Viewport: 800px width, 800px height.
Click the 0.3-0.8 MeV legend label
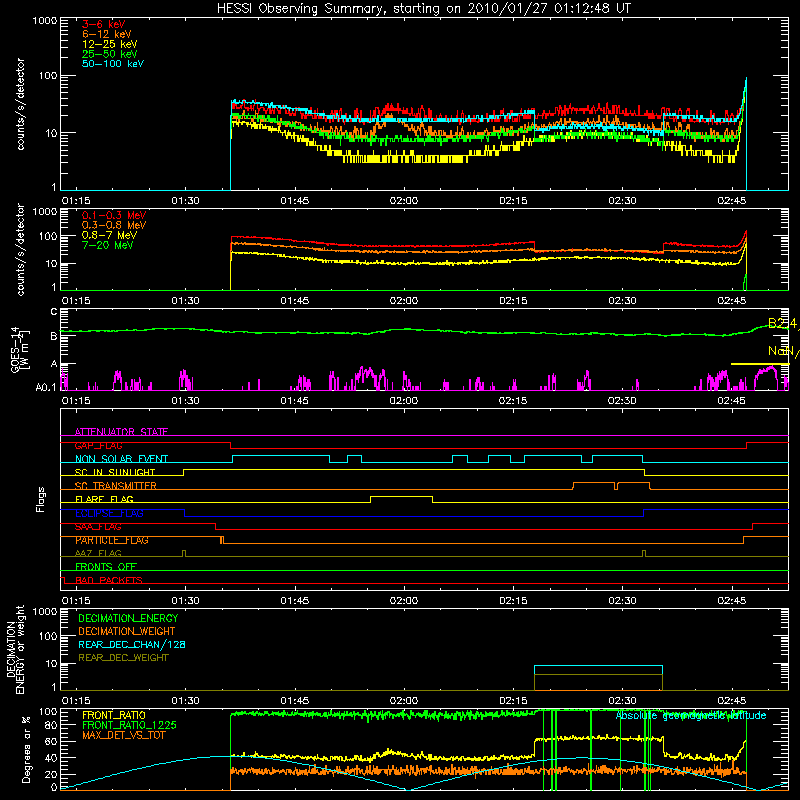click(x=114, y=226)
